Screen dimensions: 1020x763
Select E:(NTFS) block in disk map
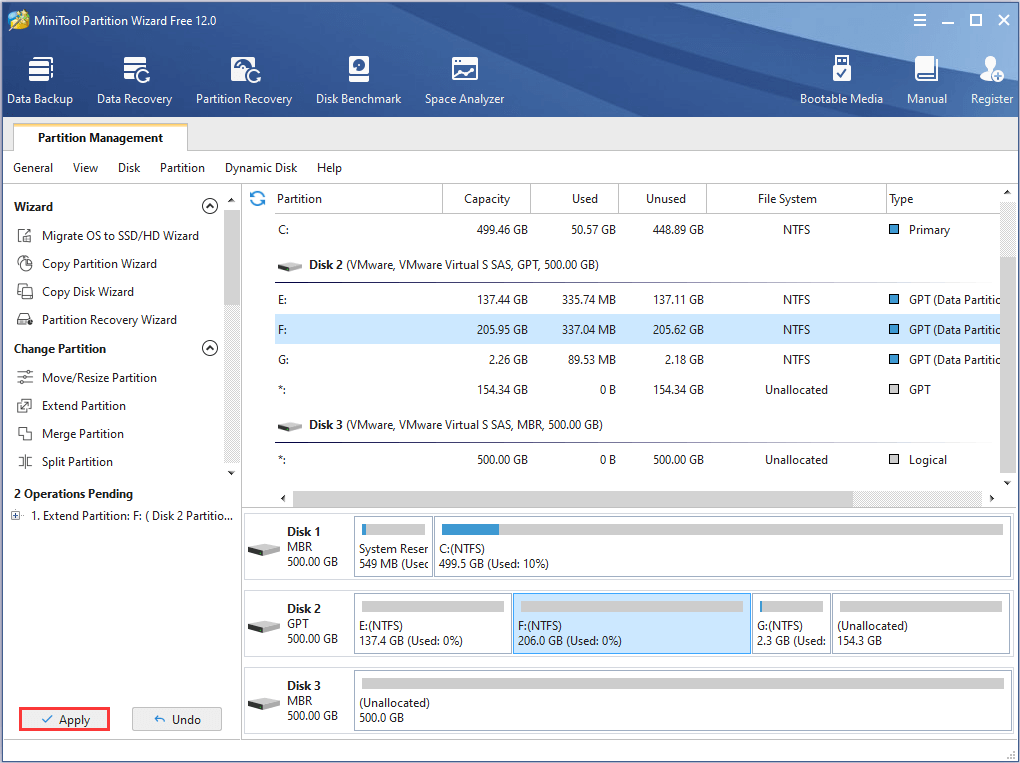[433, 623]
